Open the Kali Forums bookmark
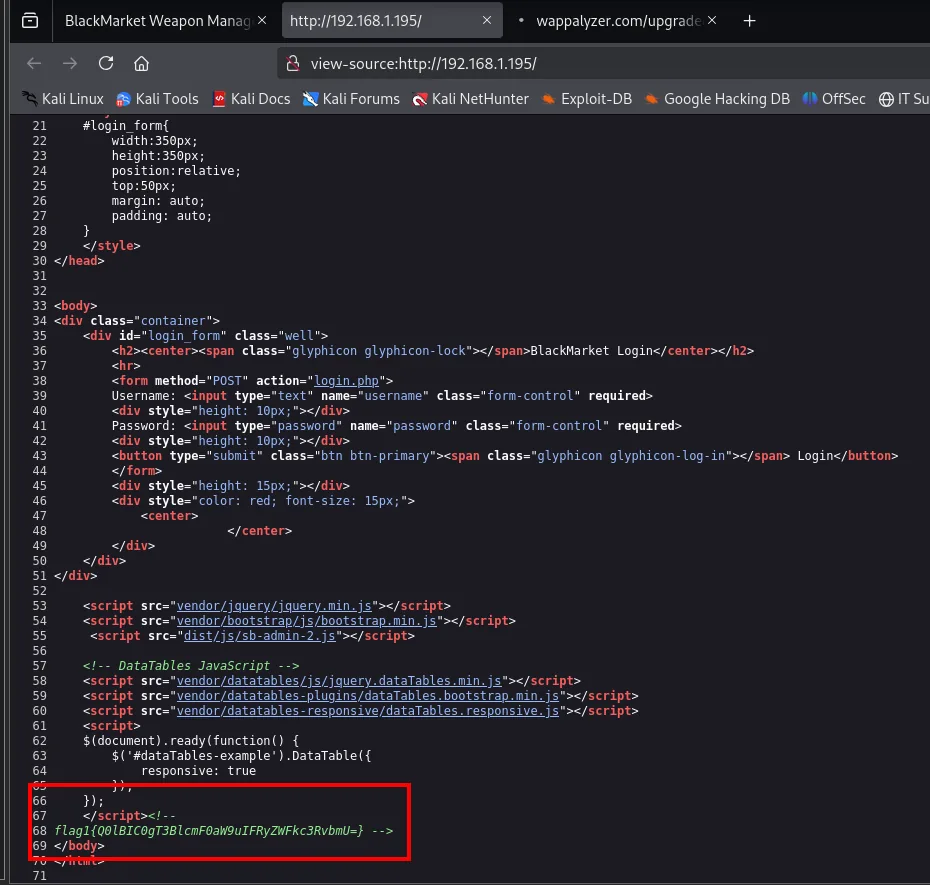Viewport: 930px width, 885px height. [351, 99]
